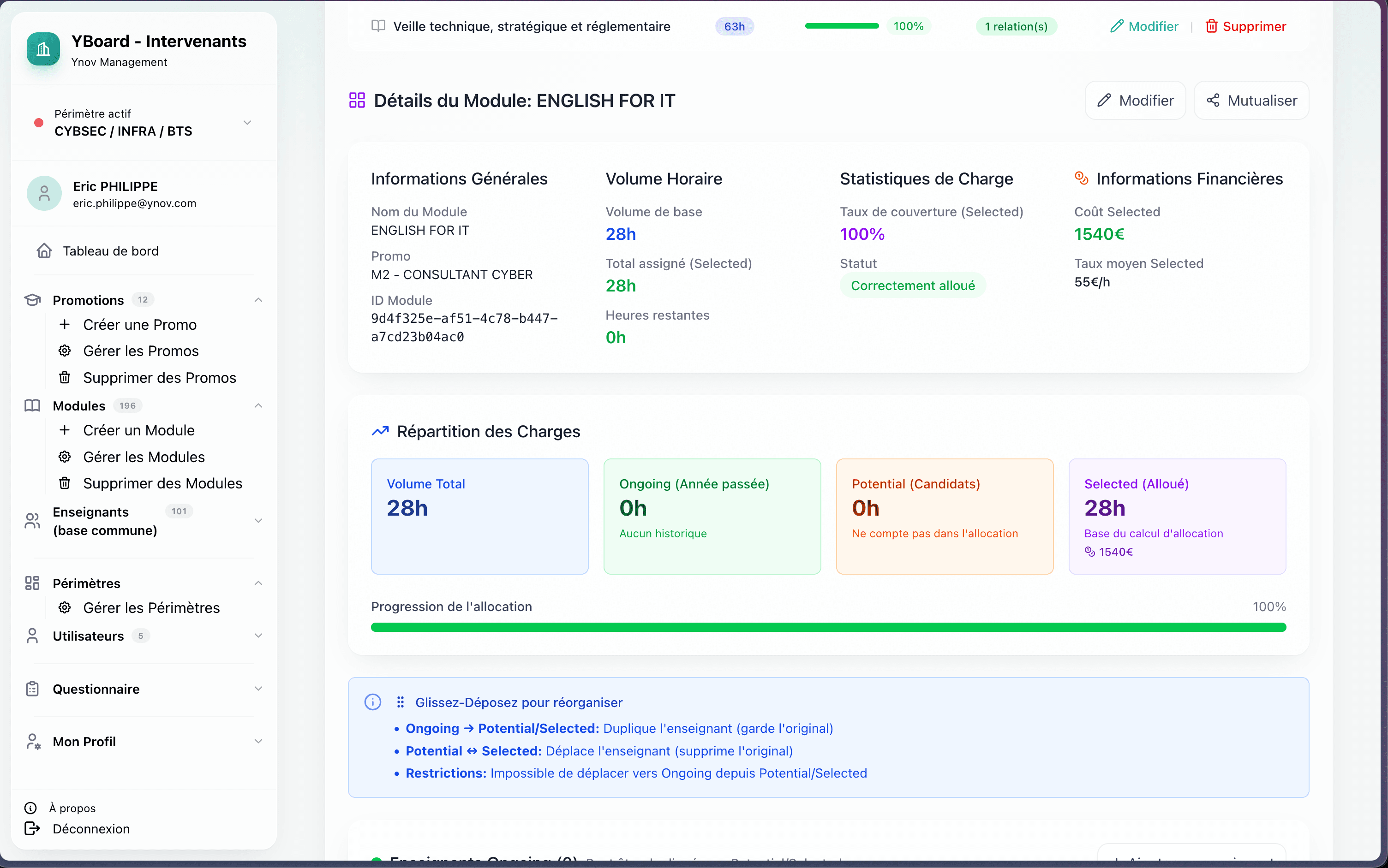The height and width of the screenshot is (868, 1388).
Task: Click the Veille technique 100% progress bar
Action: 842,26
